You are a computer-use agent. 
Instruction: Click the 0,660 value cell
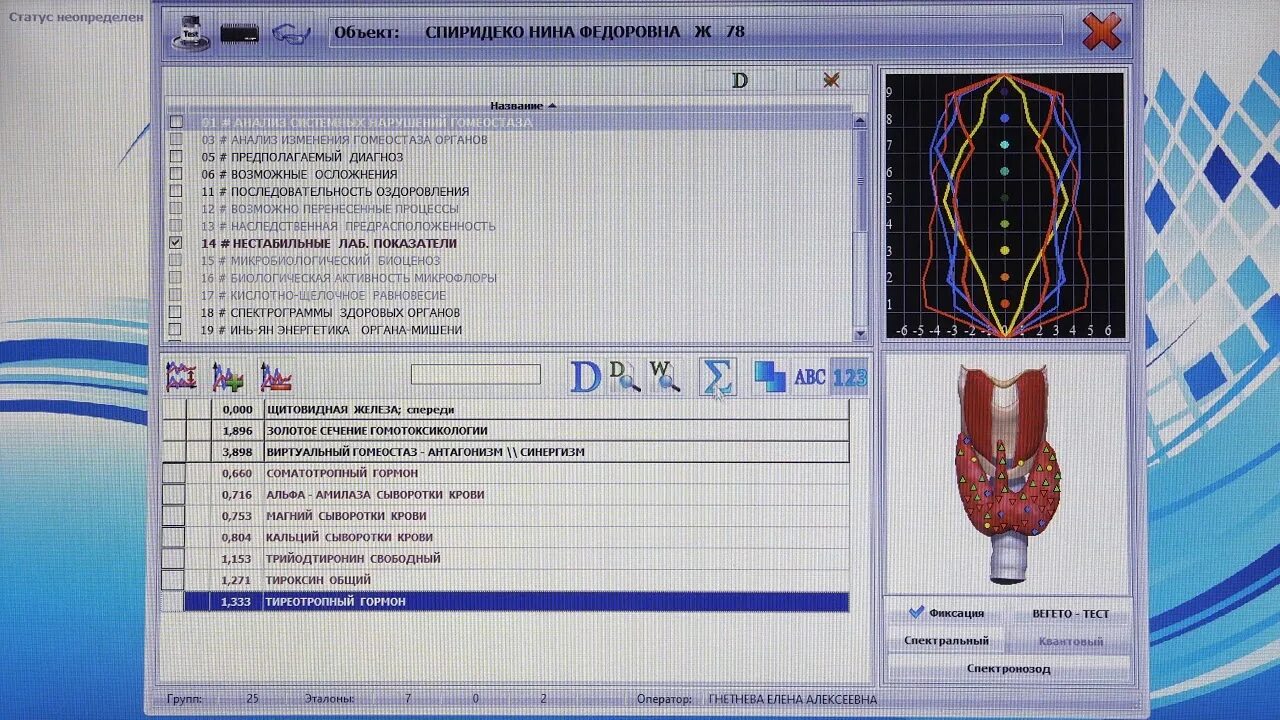pos(237,473)
